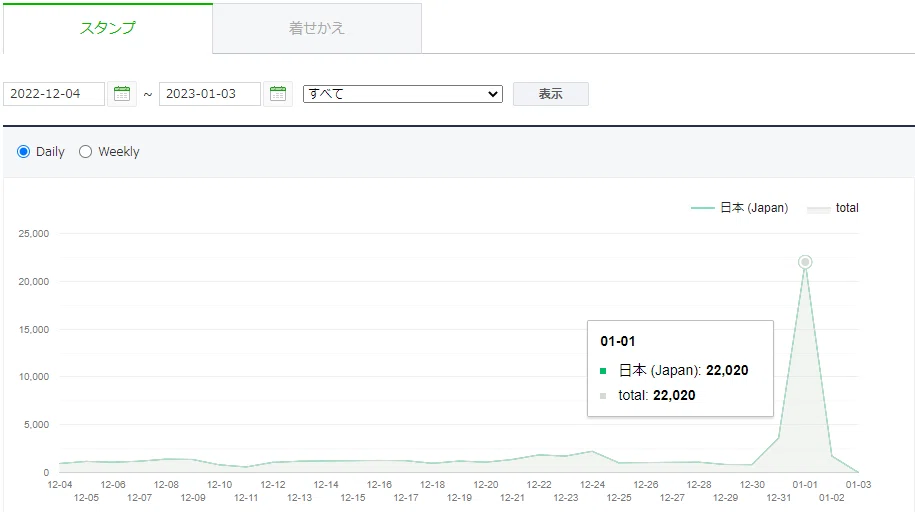Click the 01-03 x-axis date label
Viewport: 915px width, 512px height.
pos(858,485)
